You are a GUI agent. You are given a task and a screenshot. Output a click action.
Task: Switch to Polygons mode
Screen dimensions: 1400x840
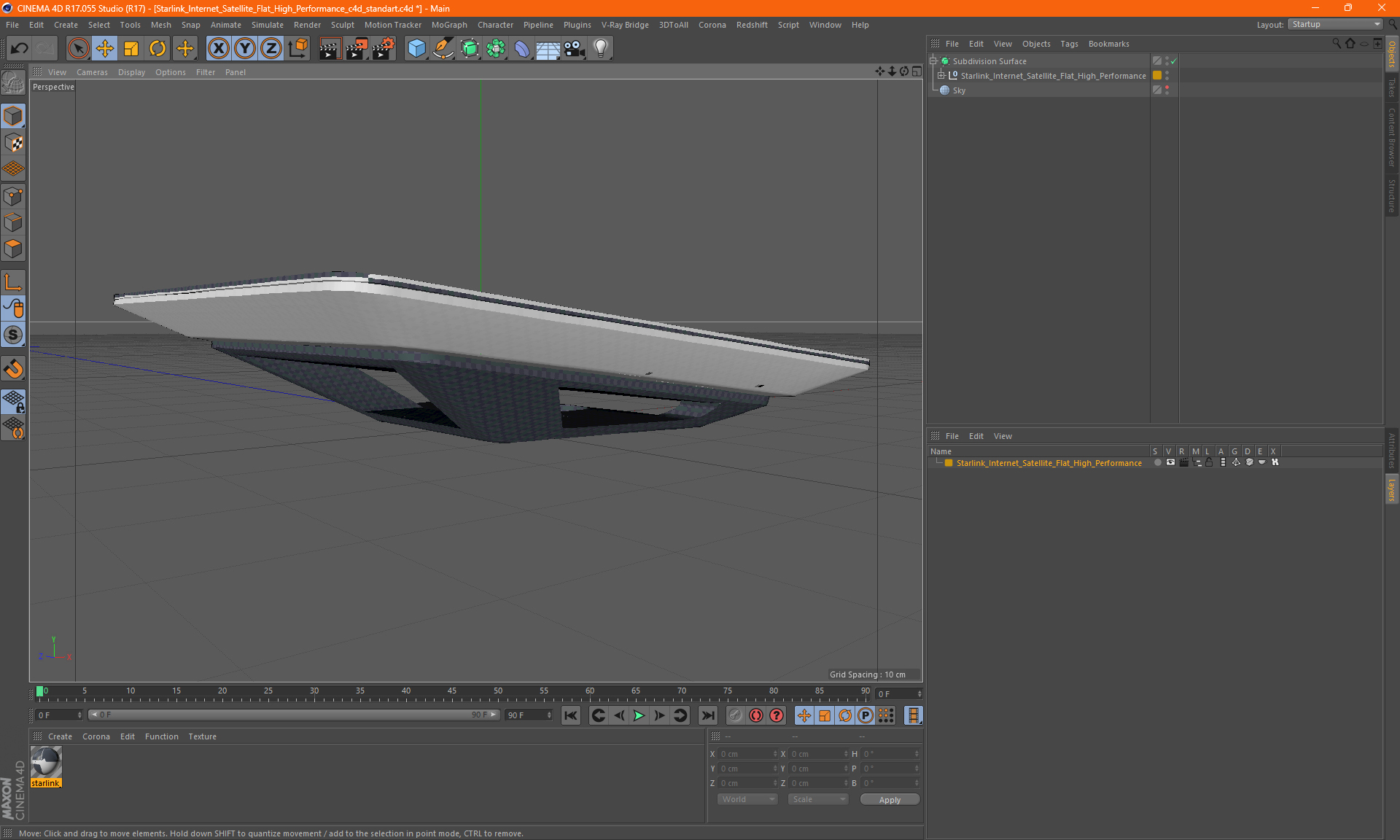tap(13, 249)
